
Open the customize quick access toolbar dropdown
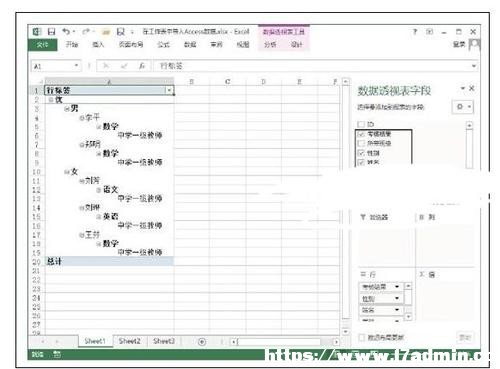(x=132, y=32)
